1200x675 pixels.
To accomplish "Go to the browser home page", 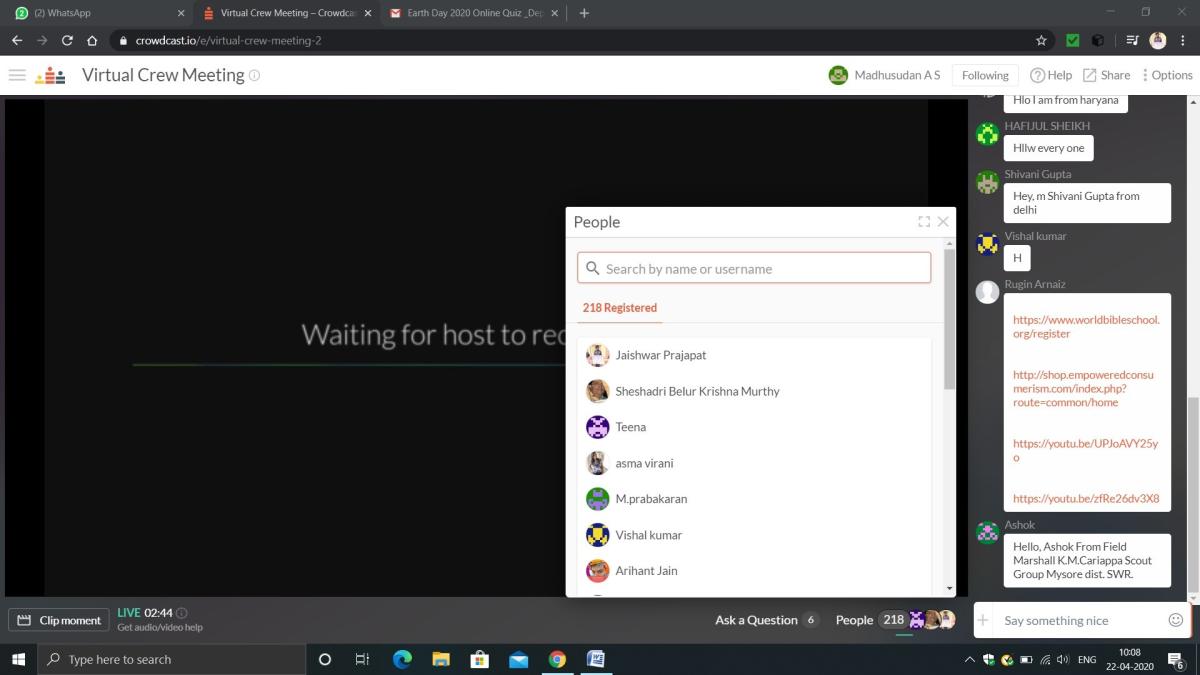I will [x=92, y=41].
